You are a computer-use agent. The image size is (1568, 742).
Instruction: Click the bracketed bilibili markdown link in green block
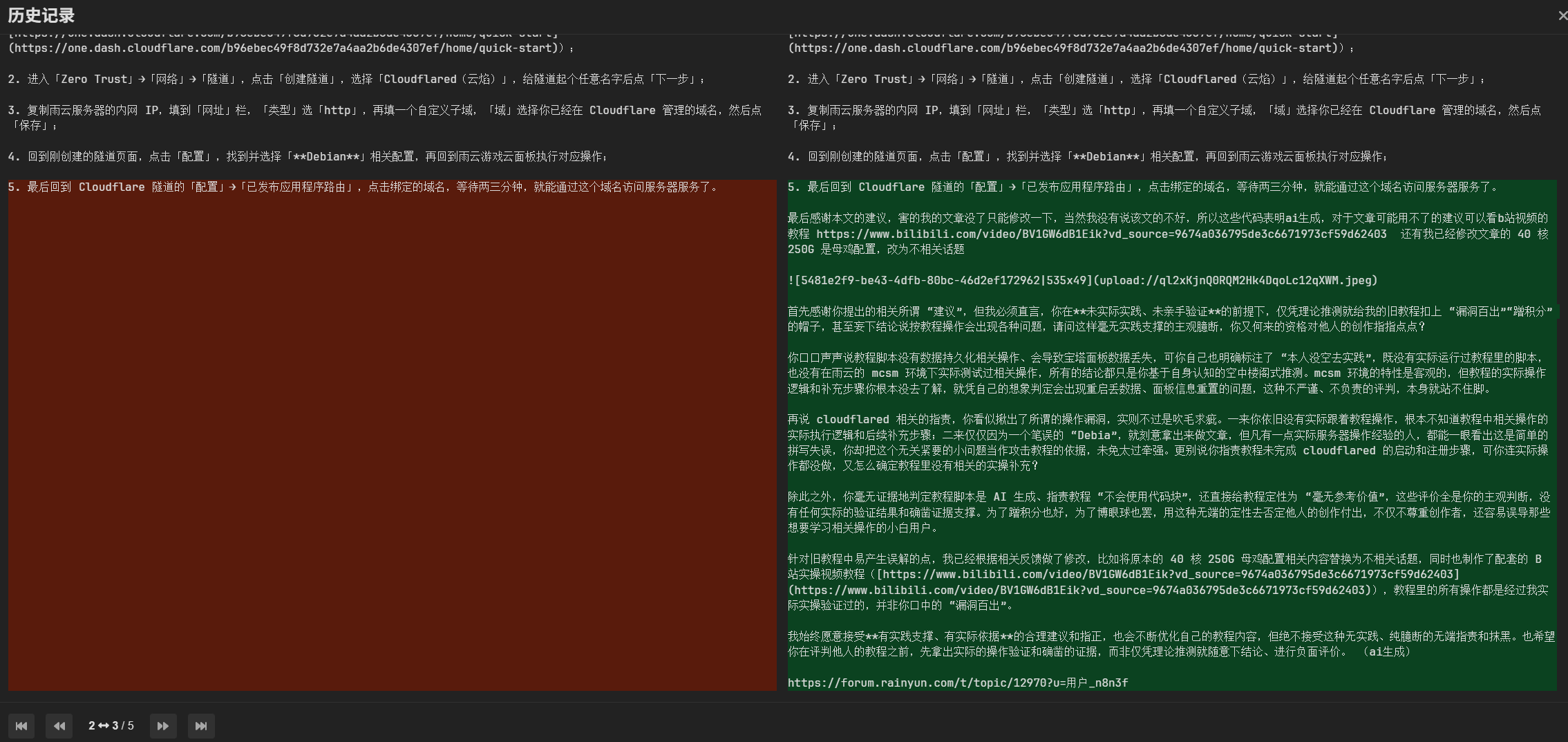point(1168,575)
